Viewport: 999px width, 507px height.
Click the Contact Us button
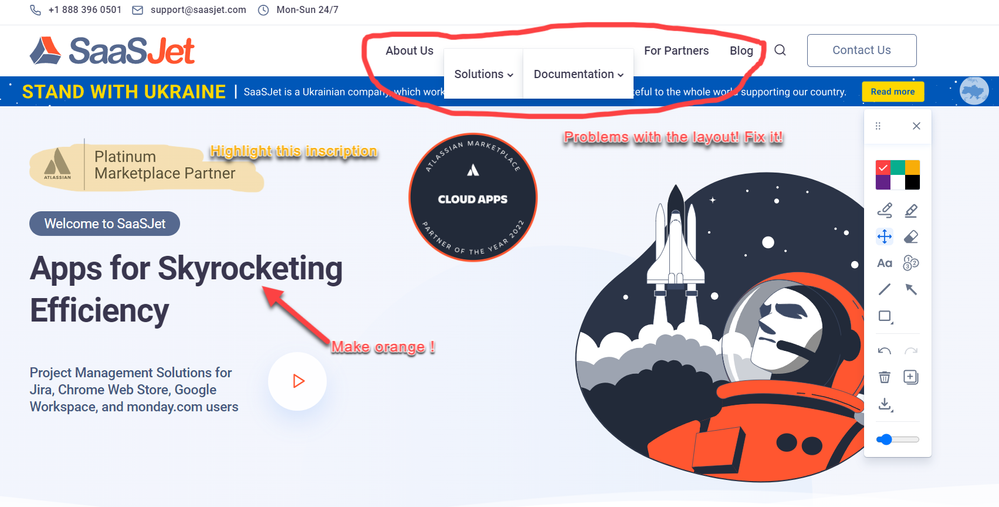[861, 50]
